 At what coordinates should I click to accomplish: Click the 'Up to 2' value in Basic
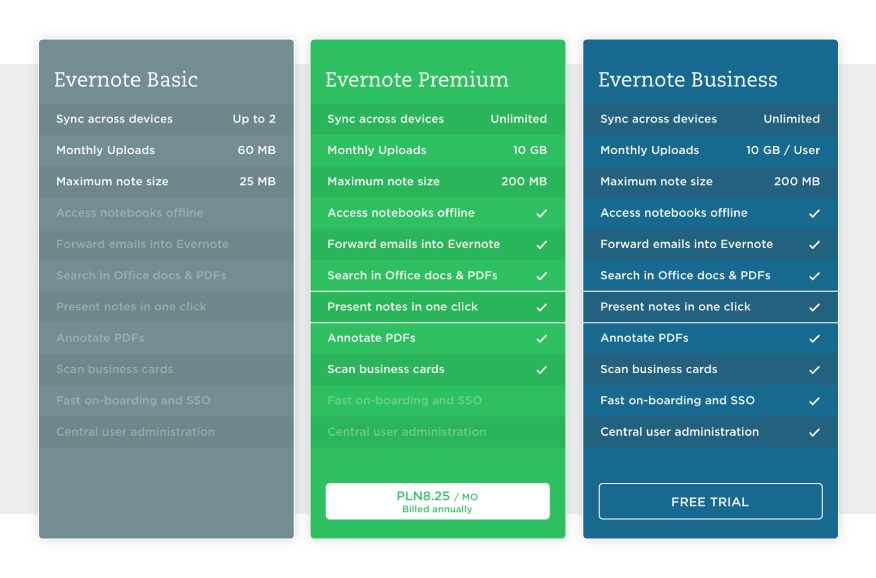pos(254,119)
